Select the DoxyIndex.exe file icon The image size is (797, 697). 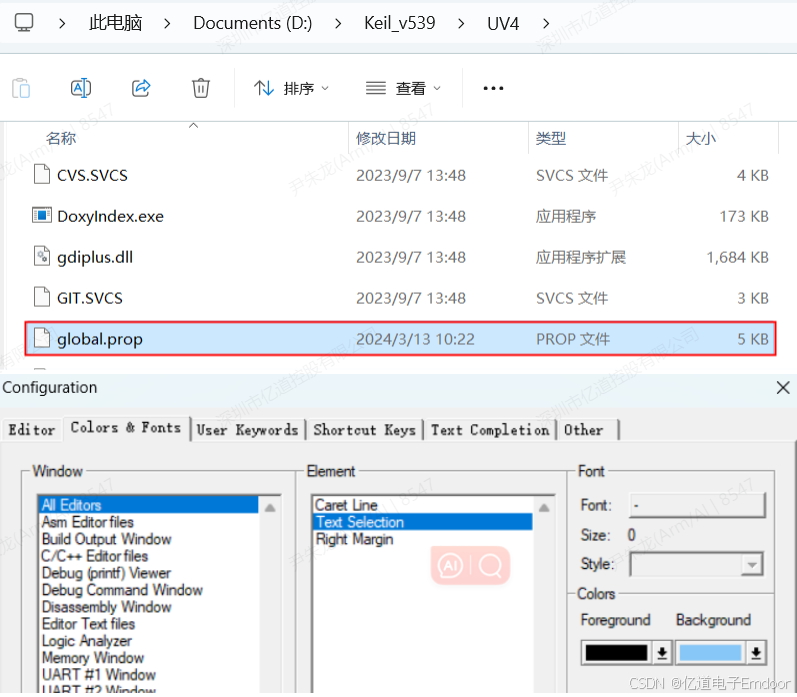tap(41, 216)
